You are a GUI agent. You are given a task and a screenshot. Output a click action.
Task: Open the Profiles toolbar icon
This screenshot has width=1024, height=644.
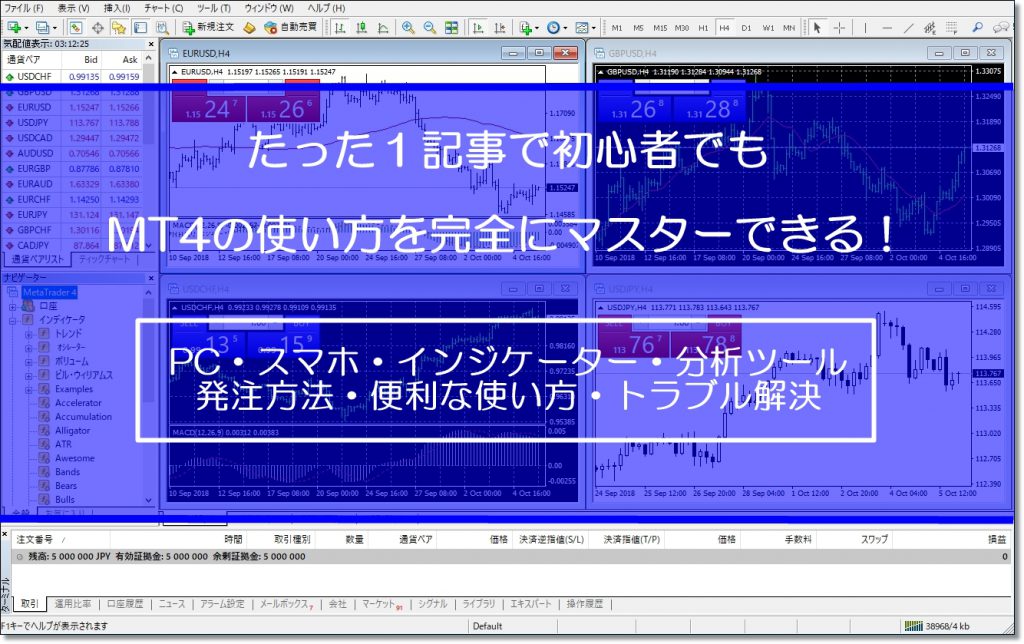point(42,28)
